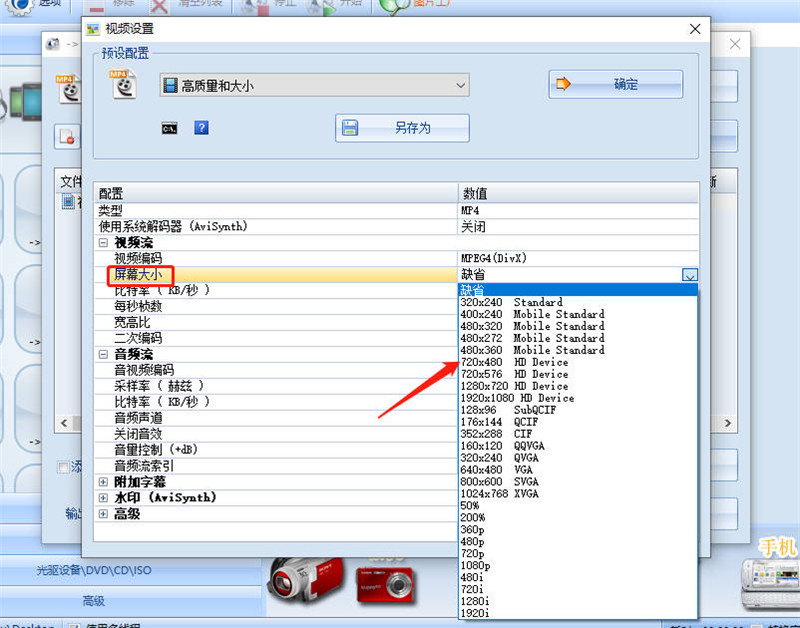Open the 高质量和大小 preset dropdown
This screenshot has height=628, width=800.
tap(314, 86)
